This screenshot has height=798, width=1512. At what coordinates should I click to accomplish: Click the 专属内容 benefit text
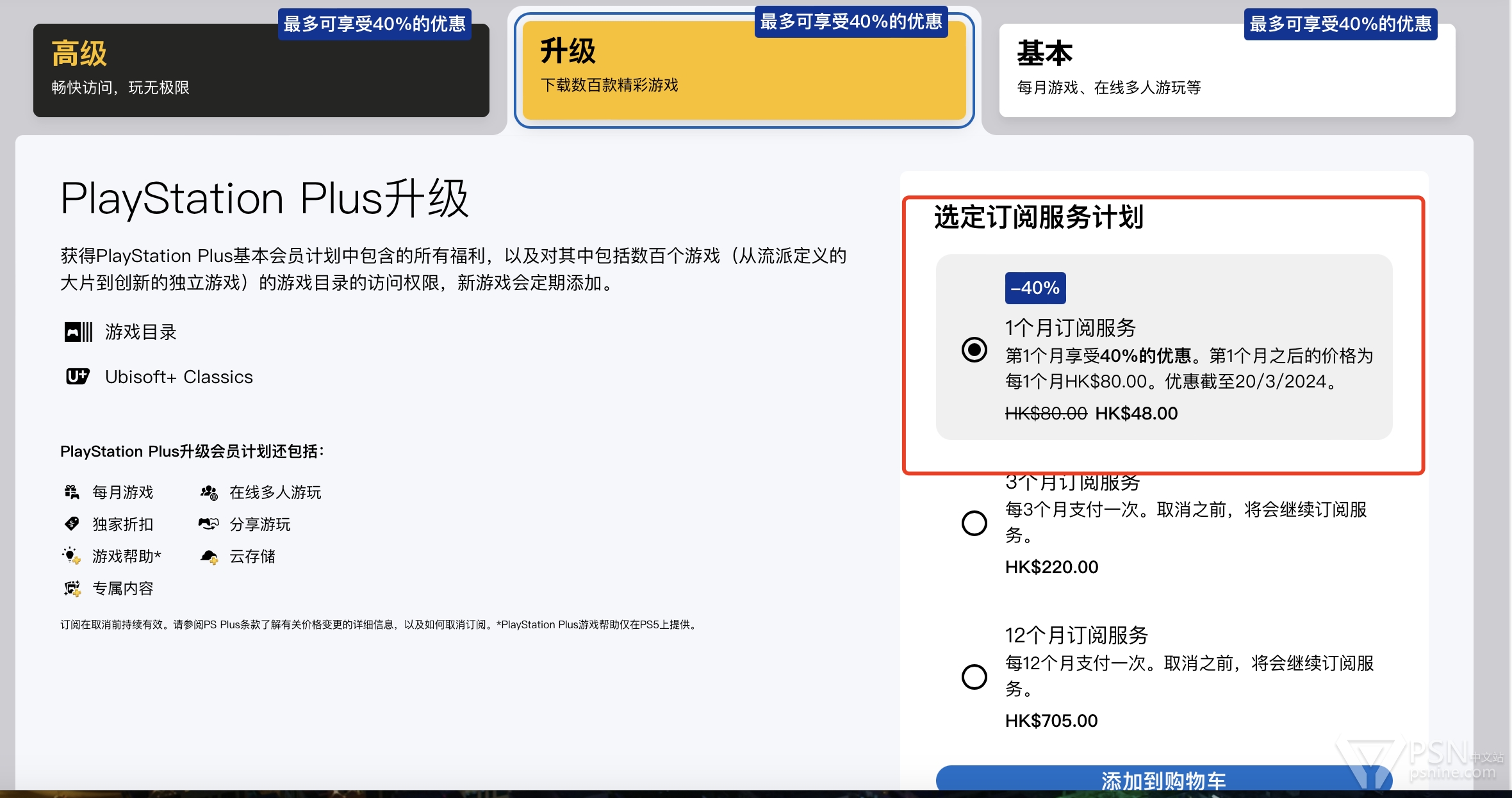pos(123,588)
